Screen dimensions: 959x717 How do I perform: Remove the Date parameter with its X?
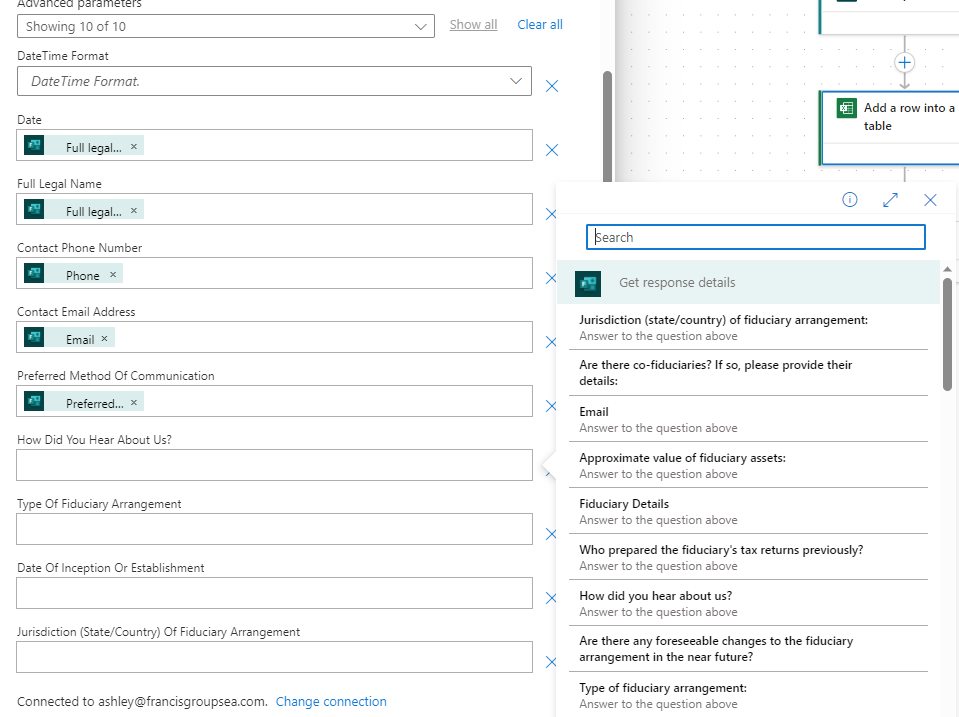point(552,150)
